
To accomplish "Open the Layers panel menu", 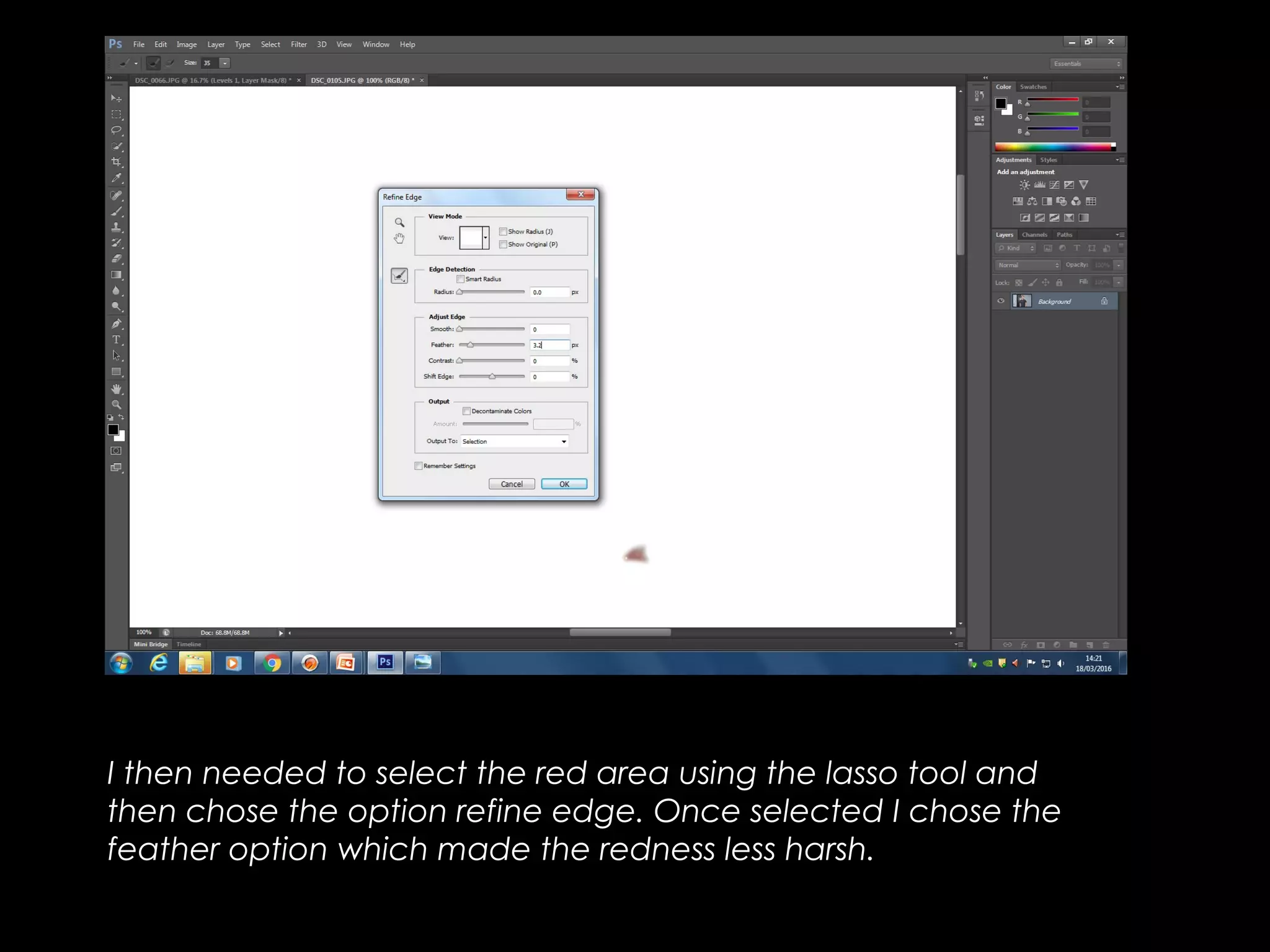I will tap(1120, 235).
